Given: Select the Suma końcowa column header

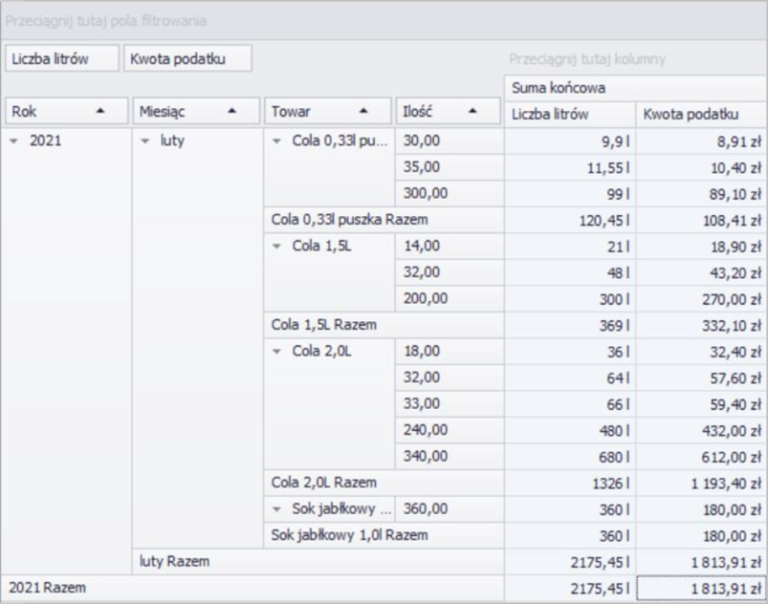Looking at the screenshot, I should pos(635,88).
